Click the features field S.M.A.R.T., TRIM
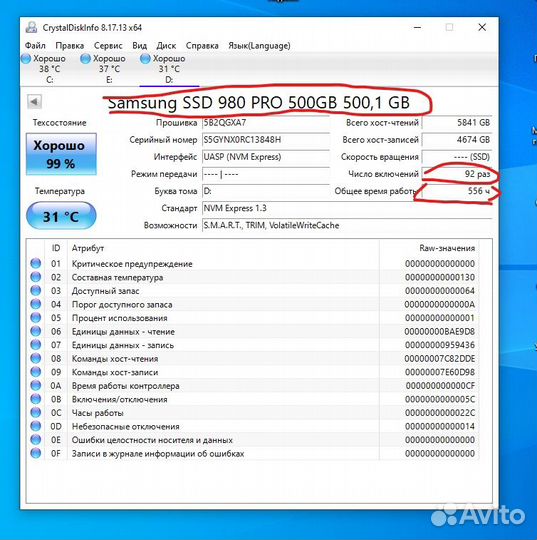Screen dimensions: 537x540 click(x=347, y=226)
